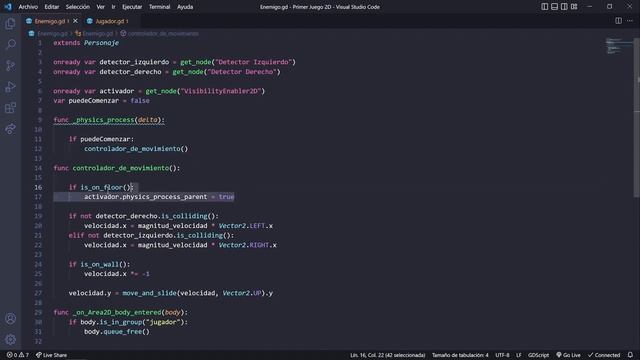Image resolution: width=640 pixels, height=360 pixels.
Task: Open the Selección menu
Action: click(x=78, y=7)
